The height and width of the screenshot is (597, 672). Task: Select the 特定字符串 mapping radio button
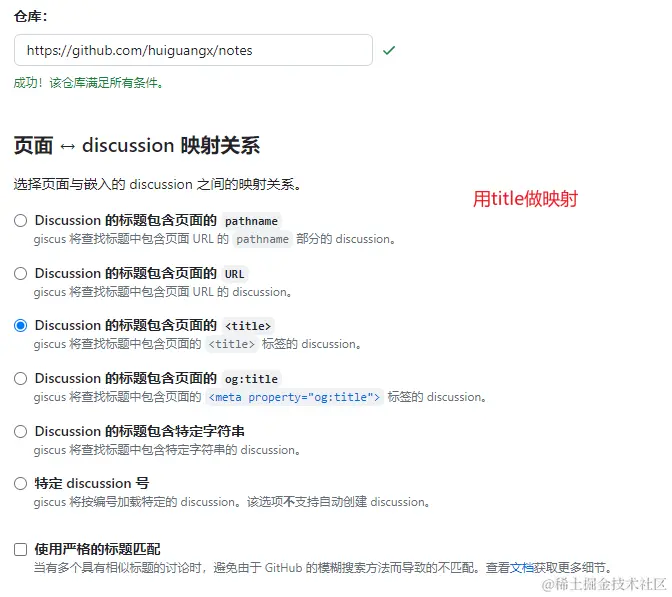coord(21,431)
